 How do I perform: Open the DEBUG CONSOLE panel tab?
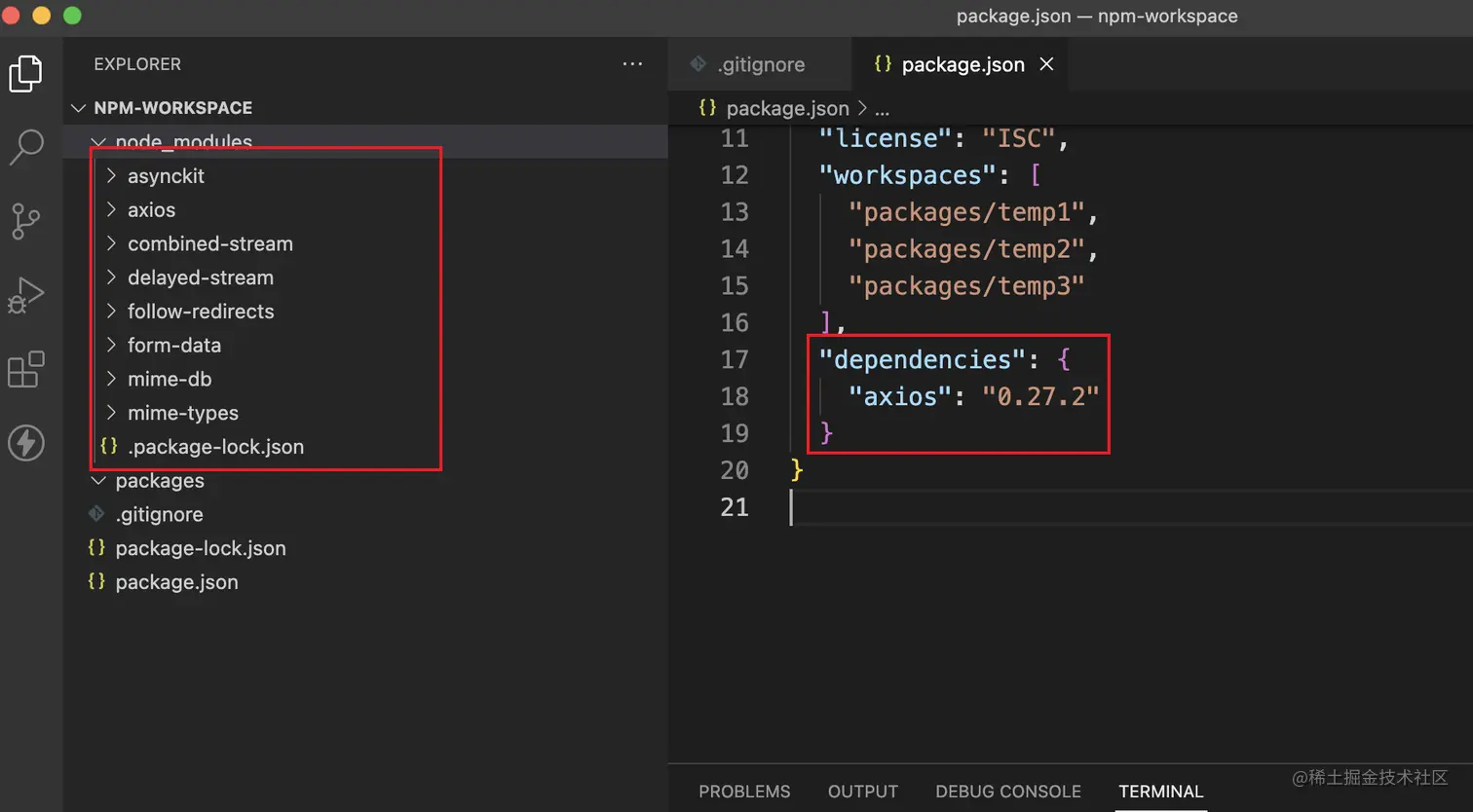1007,792
